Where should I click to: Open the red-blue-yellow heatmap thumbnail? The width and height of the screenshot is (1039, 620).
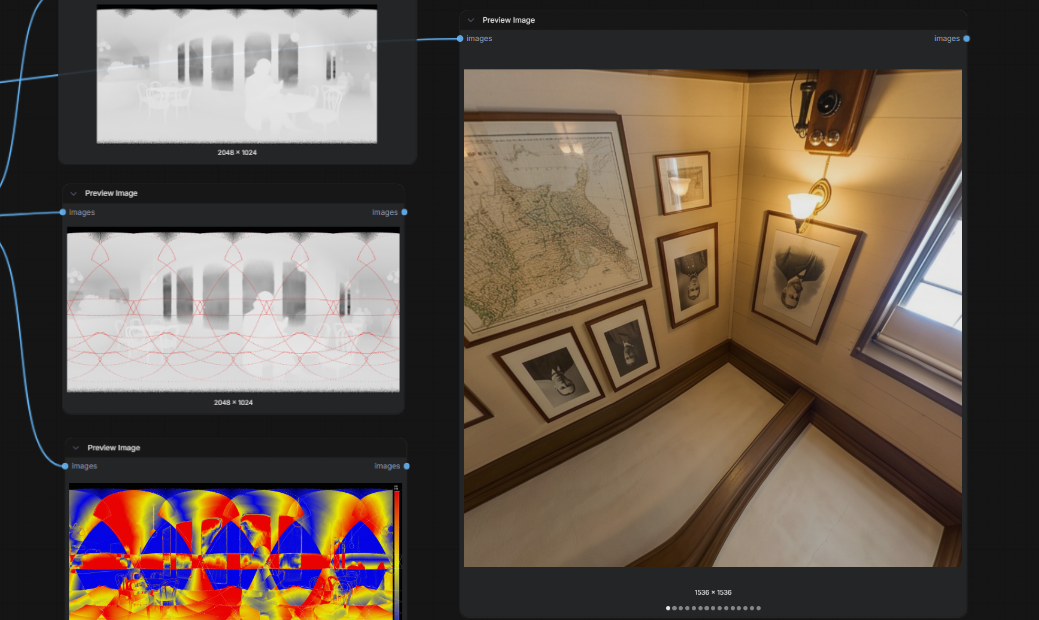(x=231, y=553)
